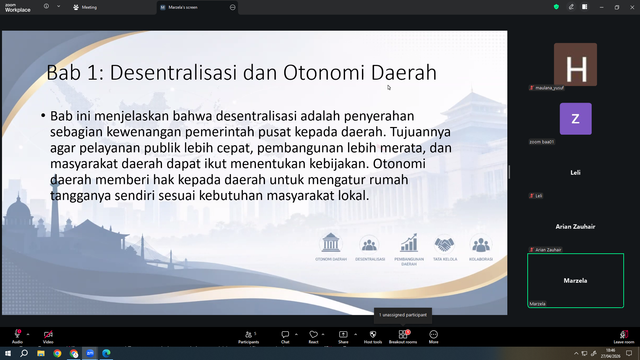Open Host tools shield
Screen dimensions: 640x360
pos(373,337)
